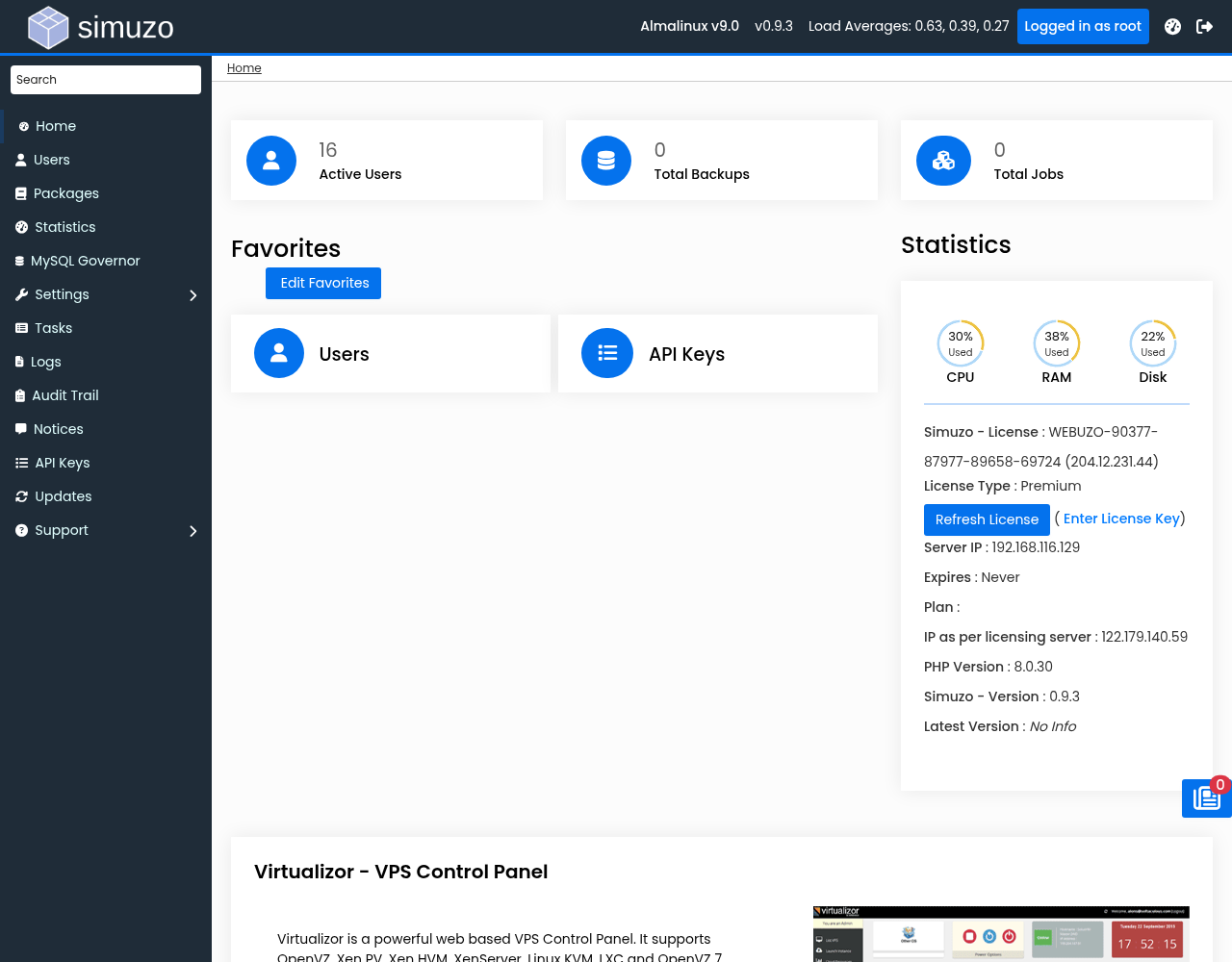Click the API Keys list icon in sidebar
Viewport: 1232px width, 962px height.
coord(22,463)
